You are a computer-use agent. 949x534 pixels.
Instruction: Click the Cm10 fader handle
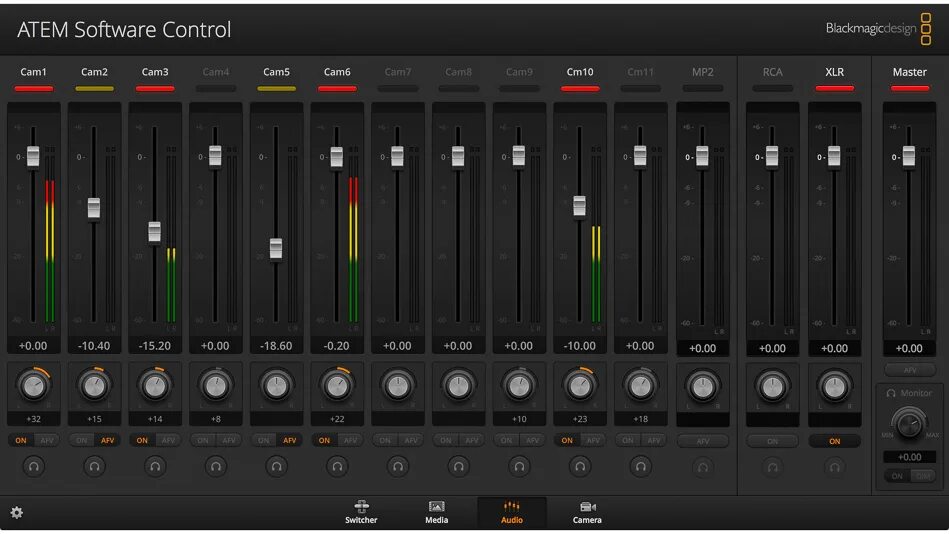[x=579, y=206]
